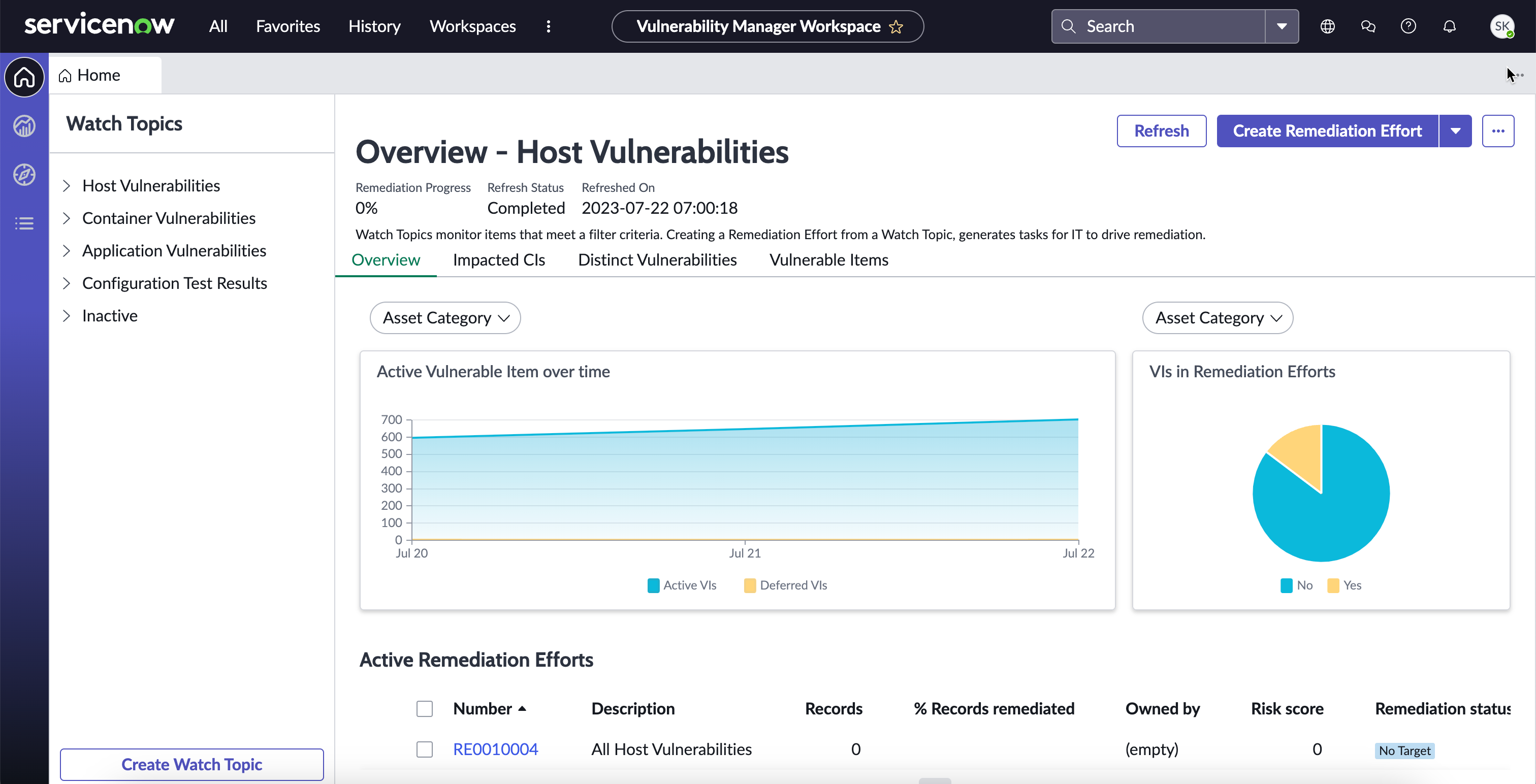Open the more navigation options kebab menu
This screenshot has width=1536, height=784.
[549, 26]
